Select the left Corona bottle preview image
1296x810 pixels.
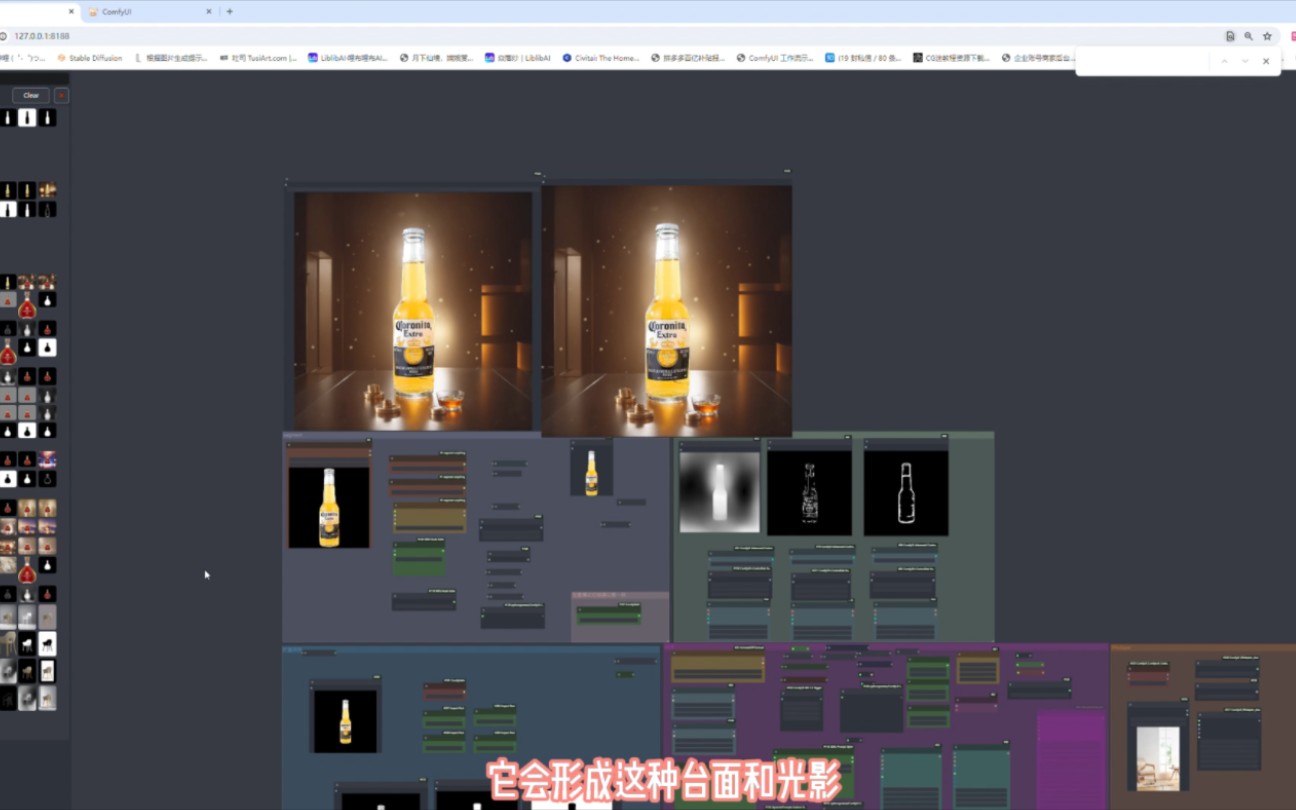point(413,311)
